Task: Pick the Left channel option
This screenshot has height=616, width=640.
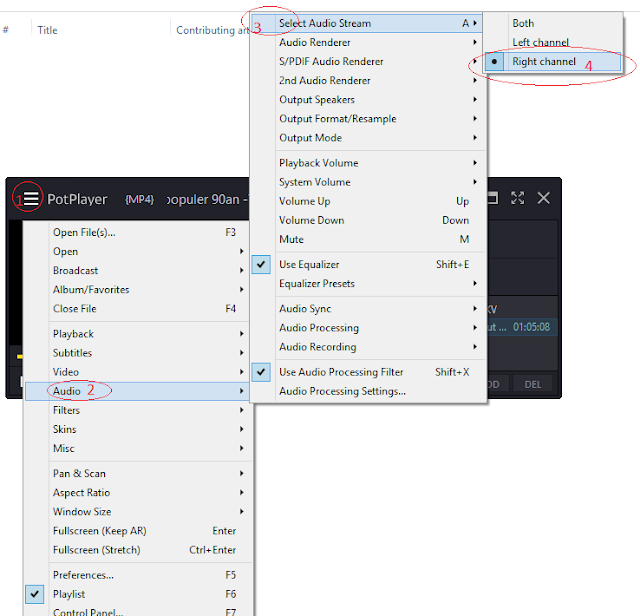Action: point(552,42)
